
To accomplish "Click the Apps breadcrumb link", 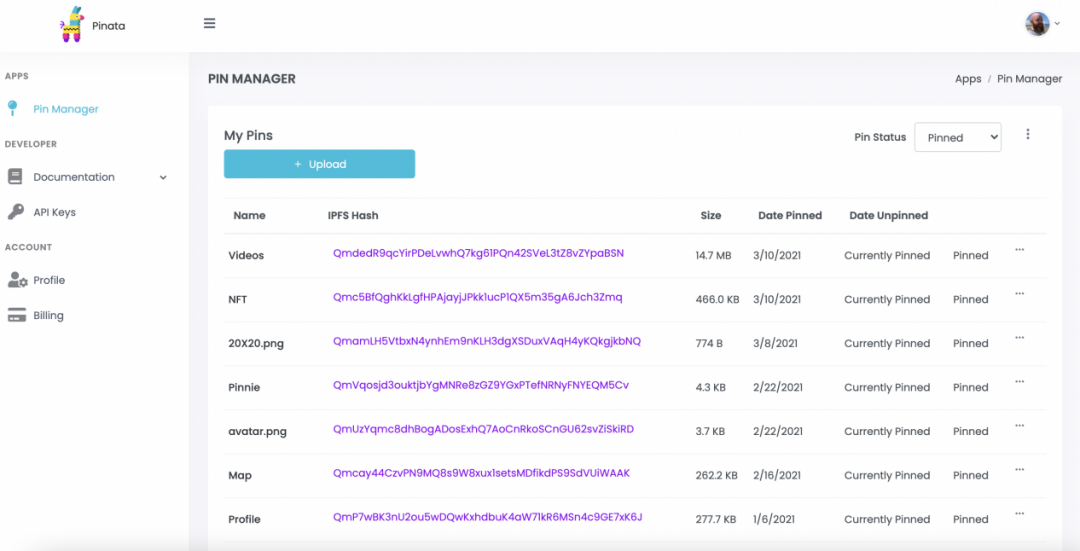I will pyautogui.click(x=968, y=79).
